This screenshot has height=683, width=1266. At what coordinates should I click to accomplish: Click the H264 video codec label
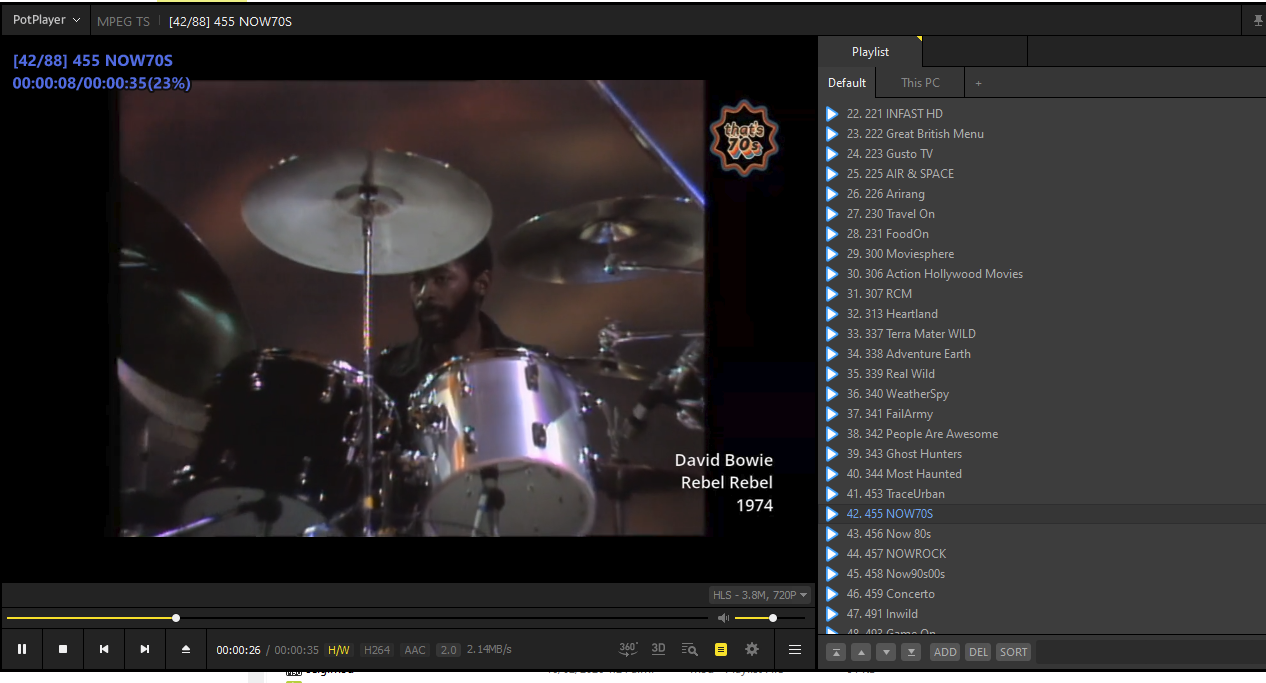pyautogui.click(x=377, y=650)
